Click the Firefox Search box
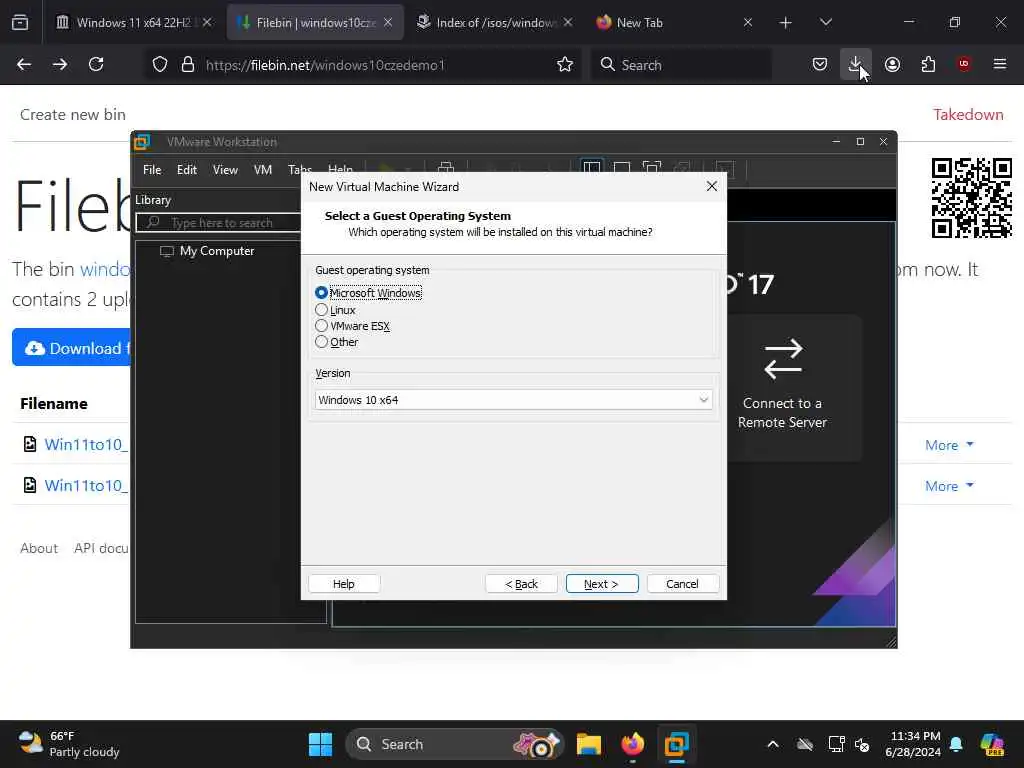Viewport: 1024px width, 768px height. pyautogui.click(x=681, y=64)
